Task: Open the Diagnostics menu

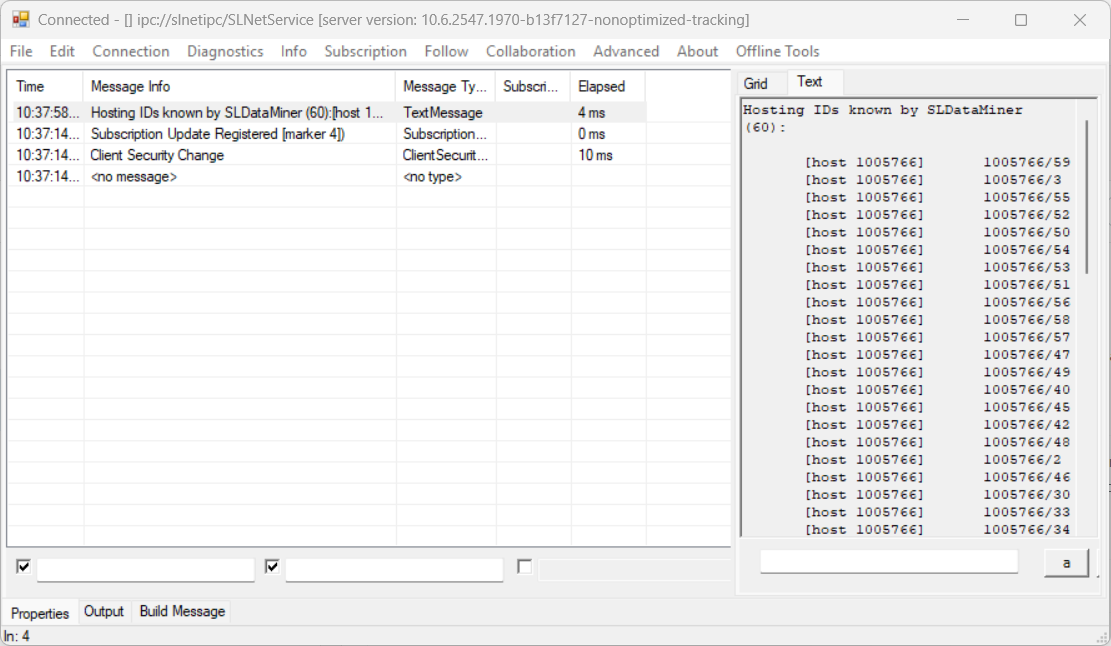Action: click(x=224, y=51)
